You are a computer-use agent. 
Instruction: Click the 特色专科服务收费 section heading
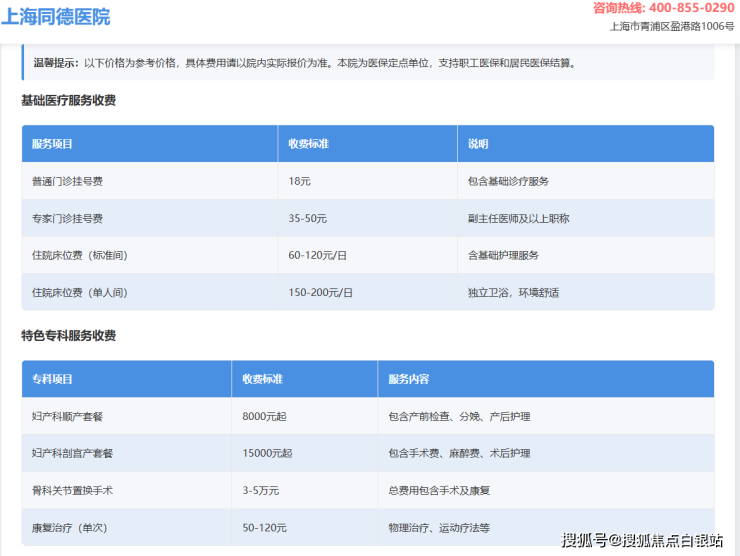pyautogui.click(x=68, y=336)
